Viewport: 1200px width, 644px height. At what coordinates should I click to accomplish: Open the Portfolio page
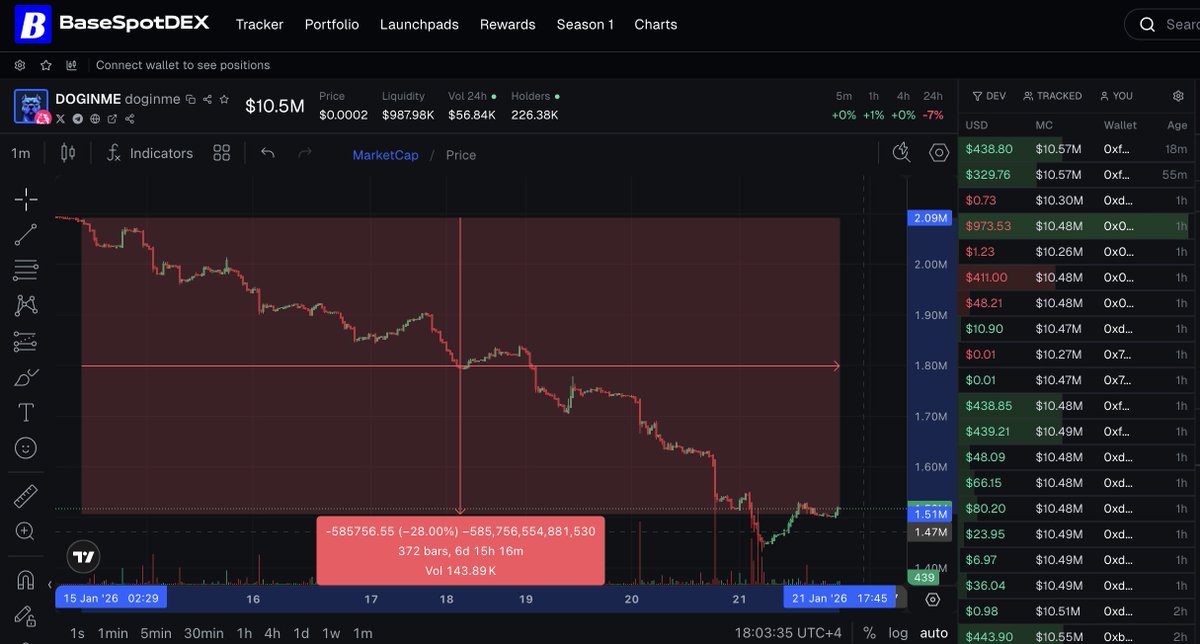click(332, 24)
